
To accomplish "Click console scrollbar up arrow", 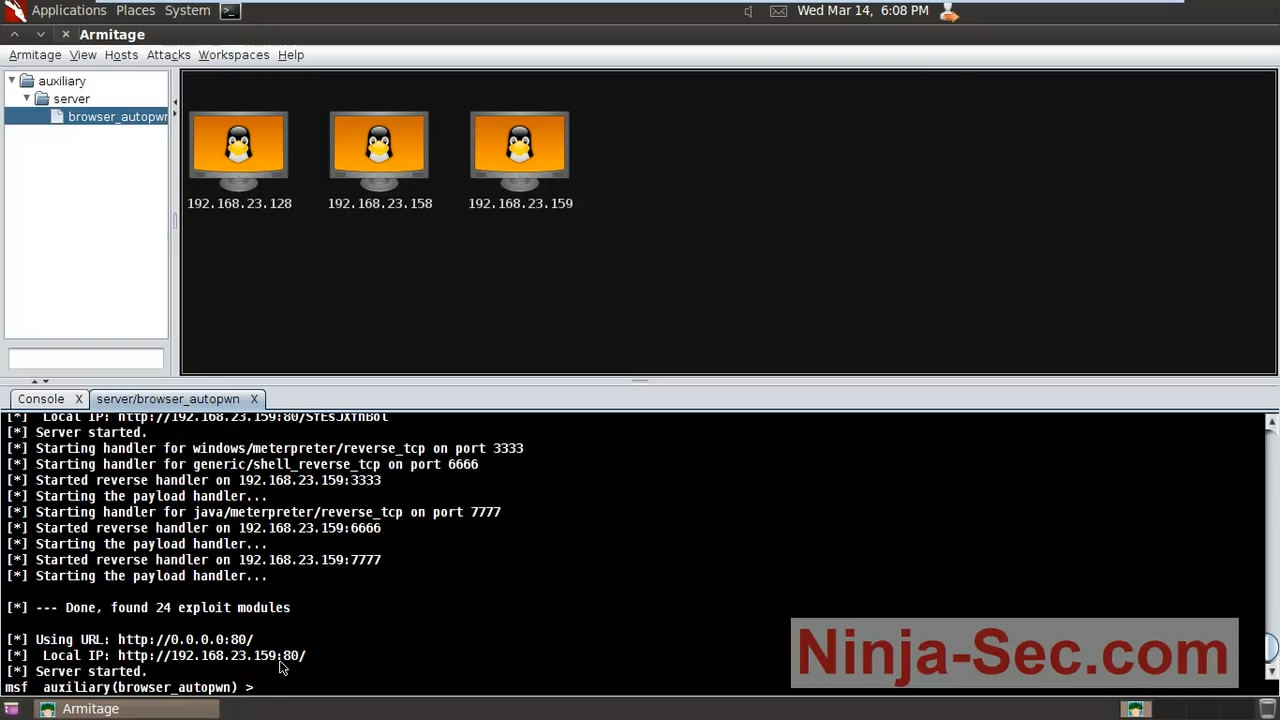I will pos(1272,421).
